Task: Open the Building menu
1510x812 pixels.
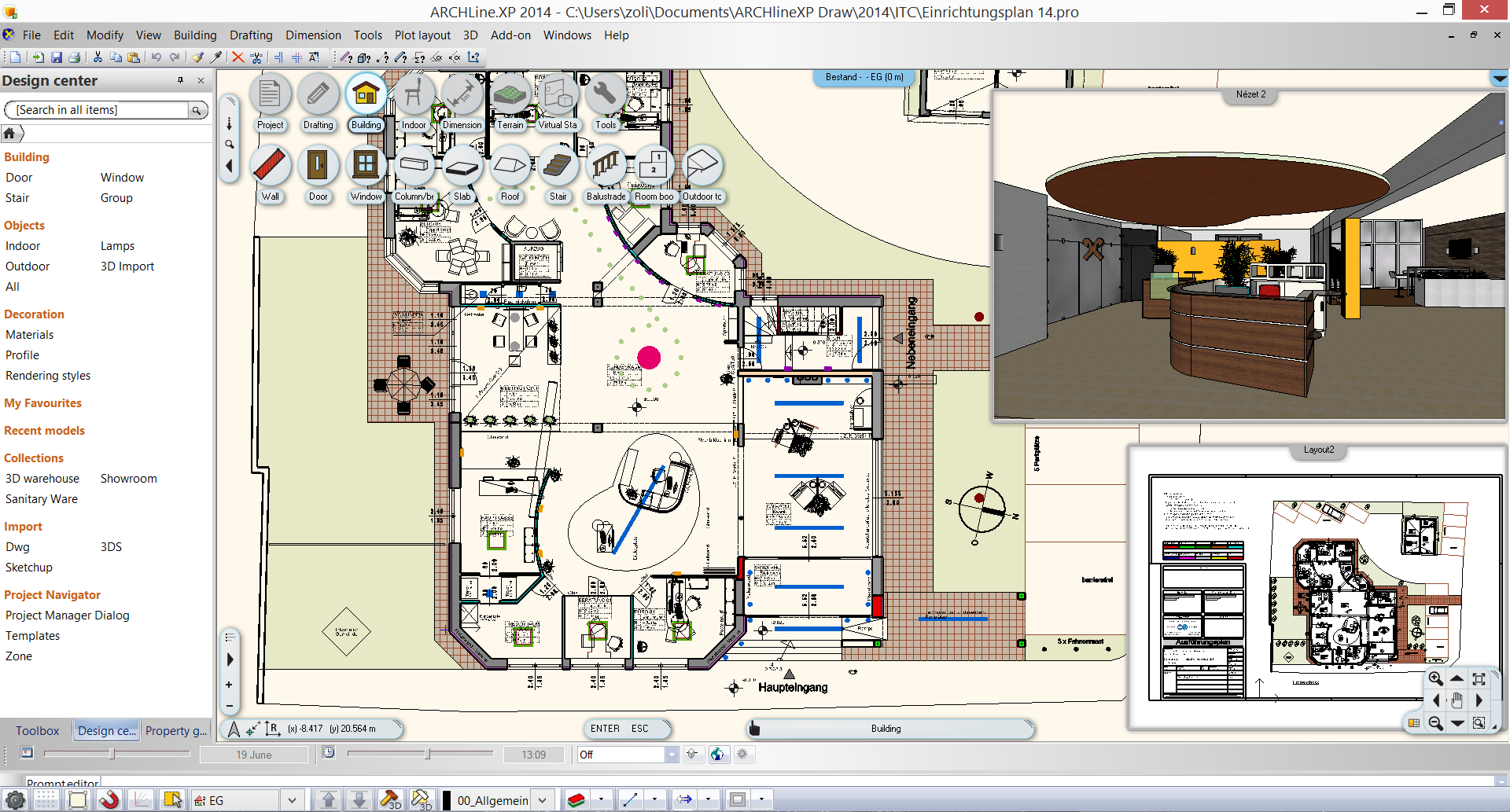Action: coord(195,35)
